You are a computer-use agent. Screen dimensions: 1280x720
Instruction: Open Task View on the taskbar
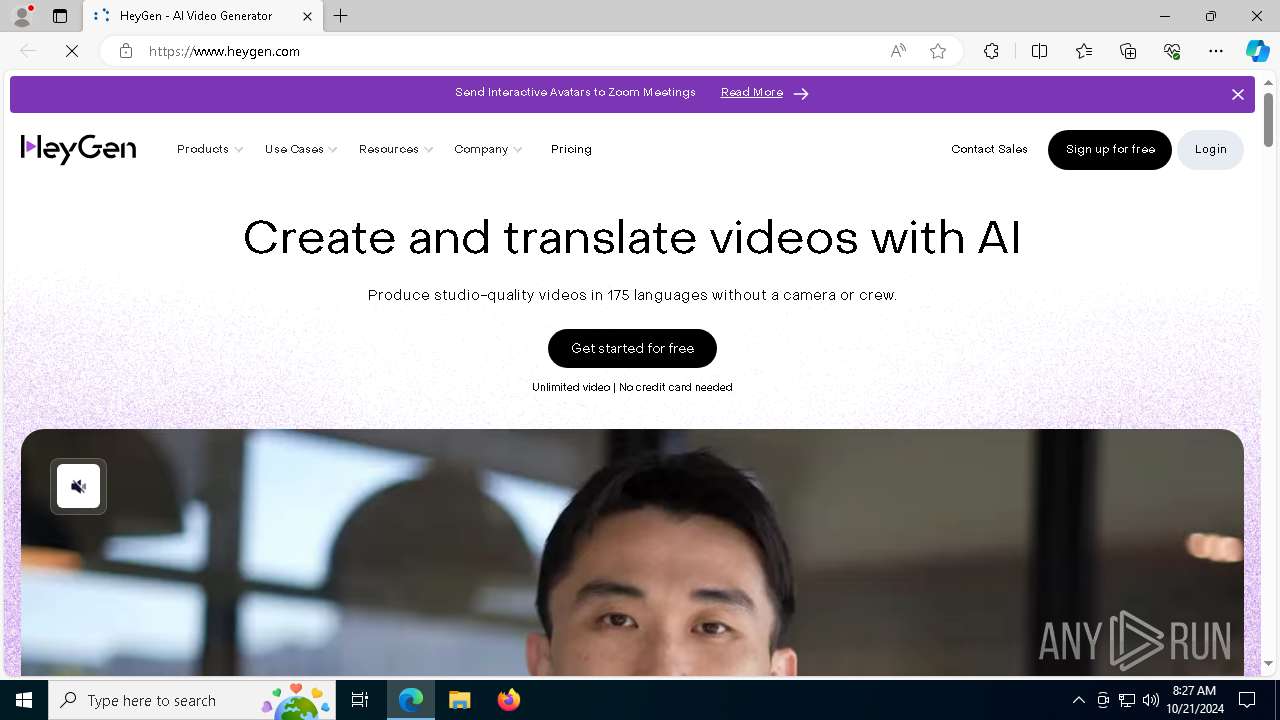[x=360, y=700]
